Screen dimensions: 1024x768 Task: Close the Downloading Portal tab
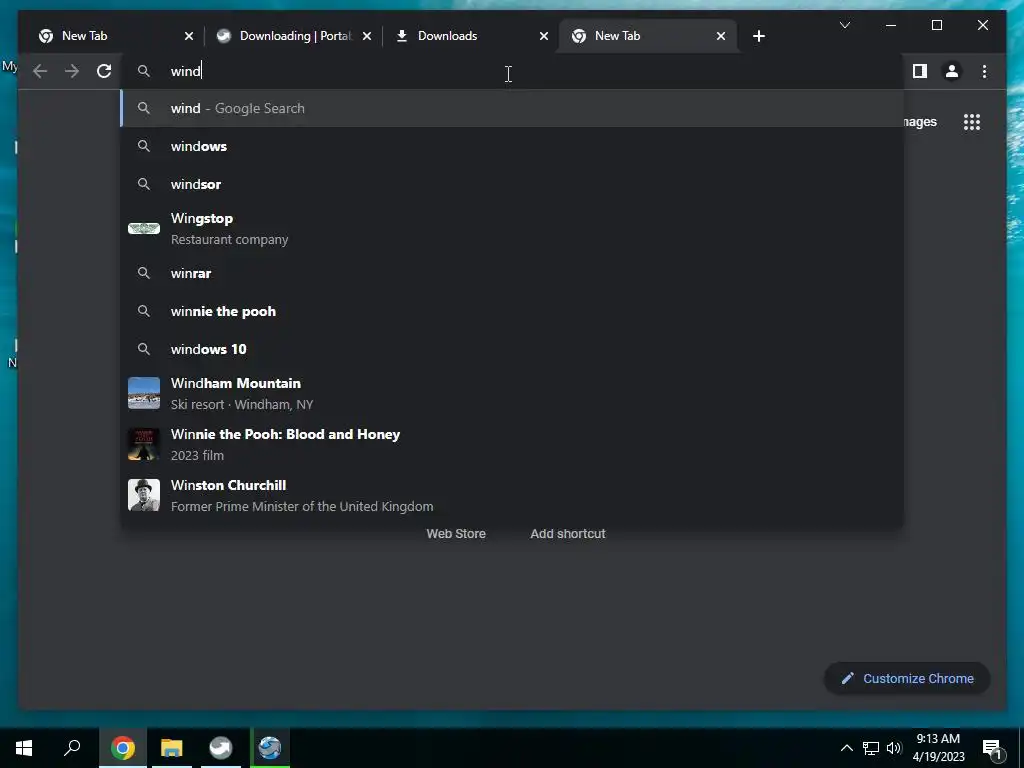click(367, 36)
